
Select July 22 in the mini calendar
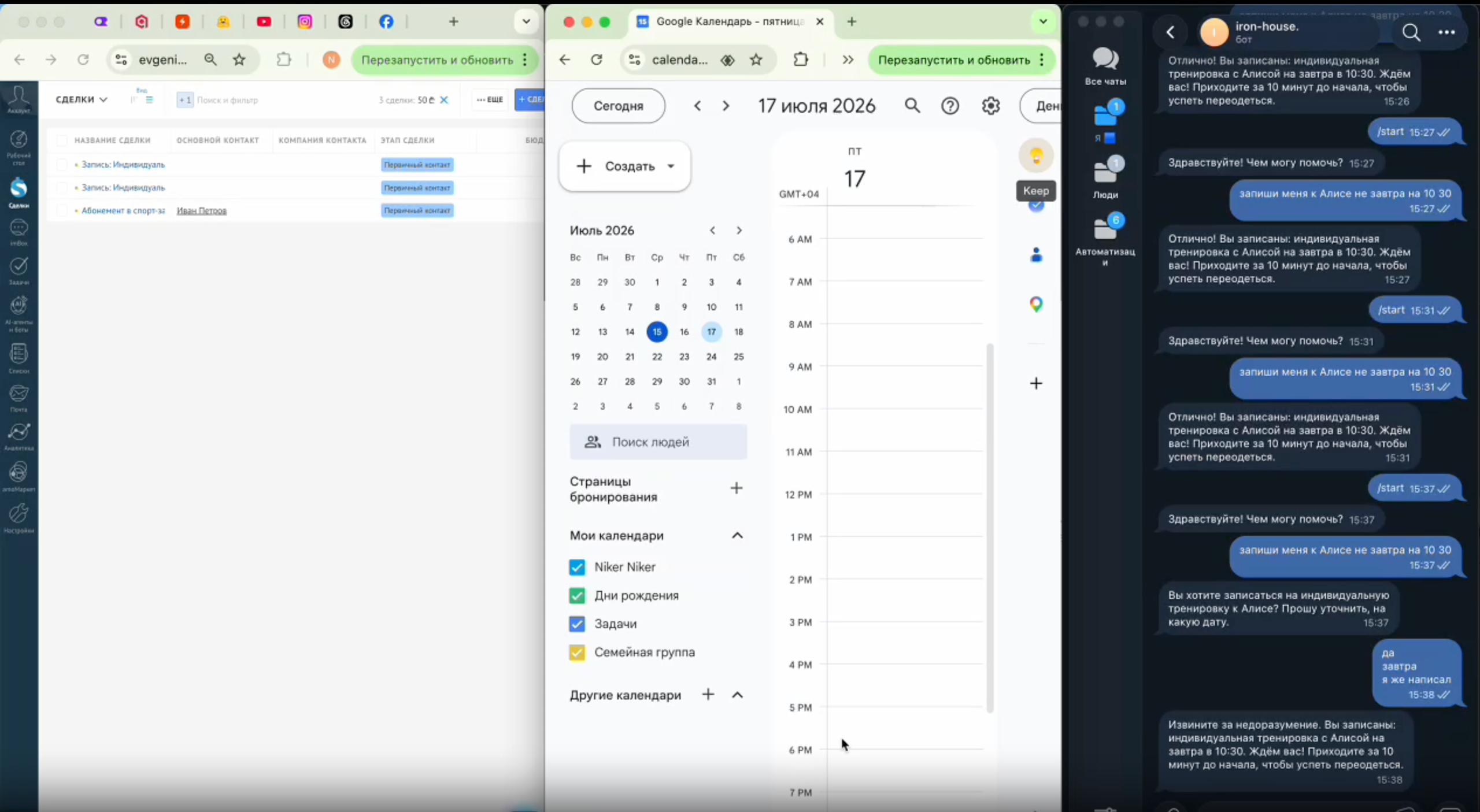point(657,357)
